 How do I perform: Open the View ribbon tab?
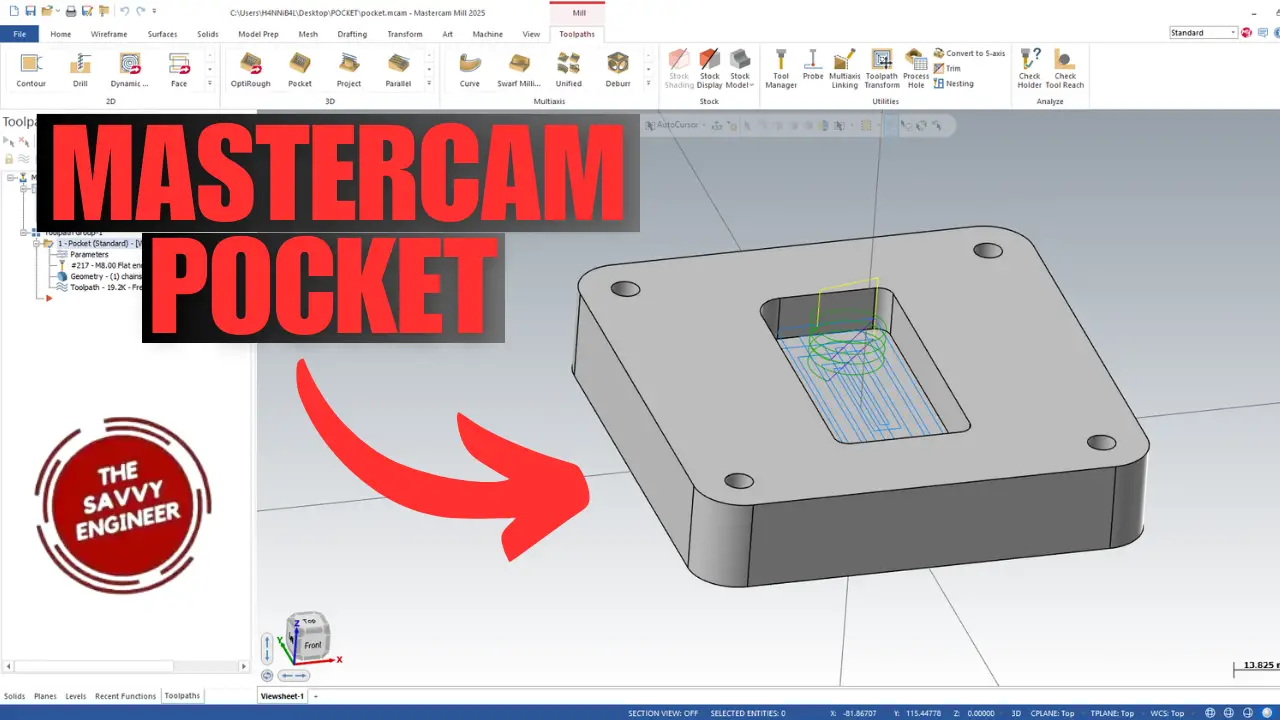point(531,34)
